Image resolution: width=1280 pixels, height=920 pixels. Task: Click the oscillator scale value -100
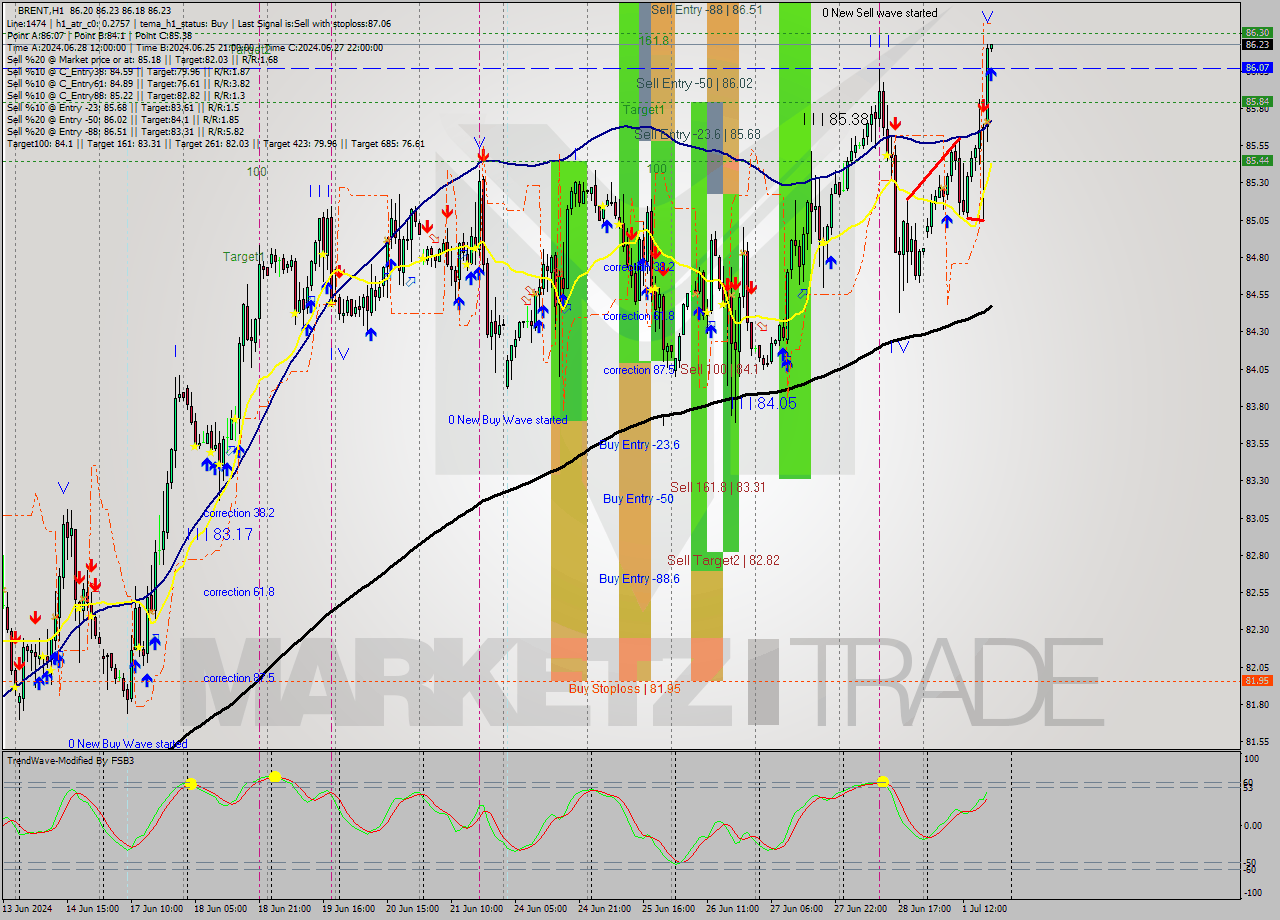point(1254,894)
